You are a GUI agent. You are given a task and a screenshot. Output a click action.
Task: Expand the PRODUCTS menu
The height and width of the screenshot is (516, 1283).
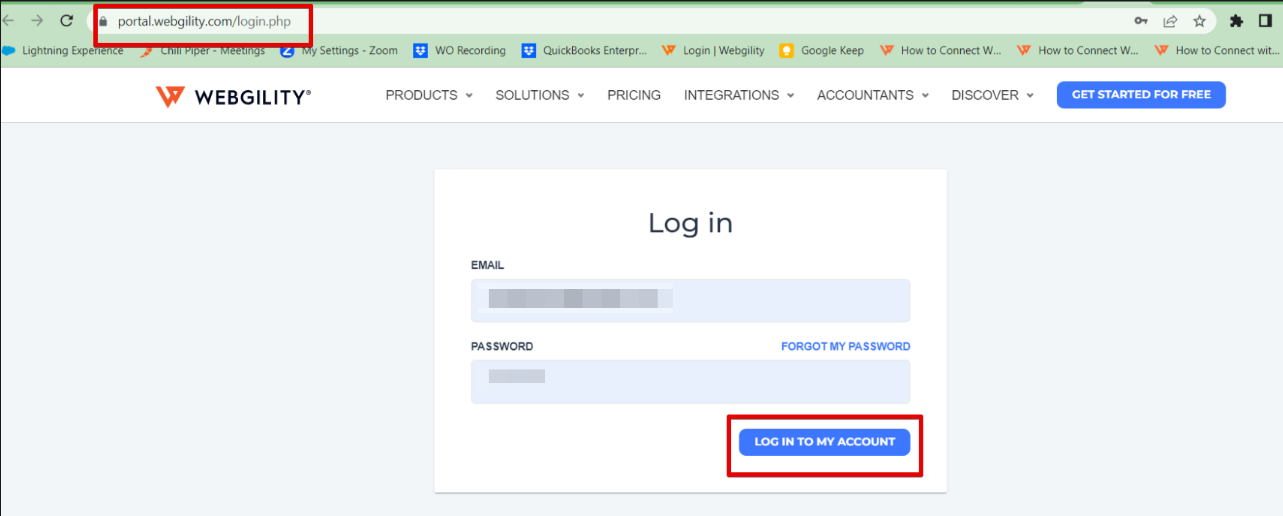(x=429, y=95)
